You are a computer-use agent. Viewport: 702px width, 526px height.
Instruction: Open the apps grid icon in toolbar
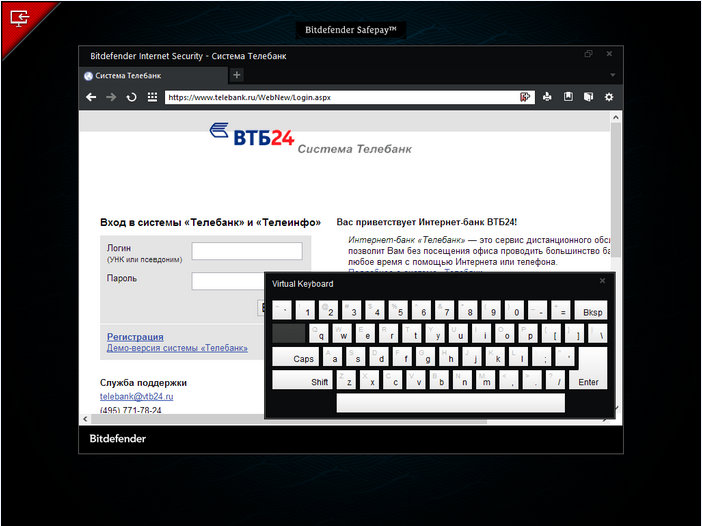152,97
